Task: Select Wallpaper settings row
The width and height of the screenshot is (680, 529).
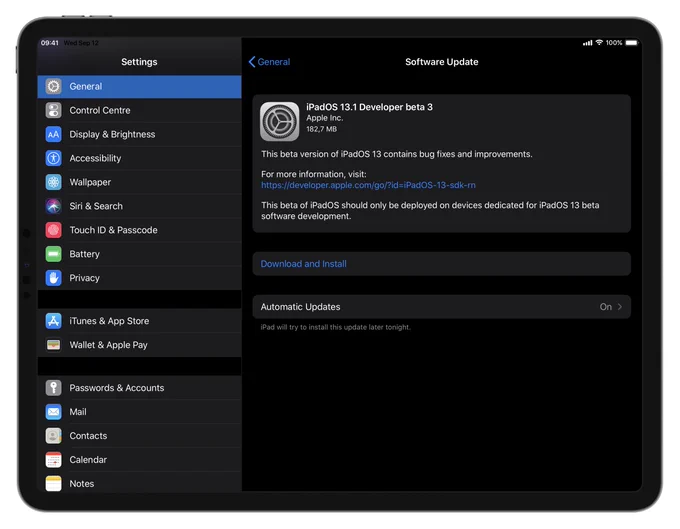Action: 140,182
